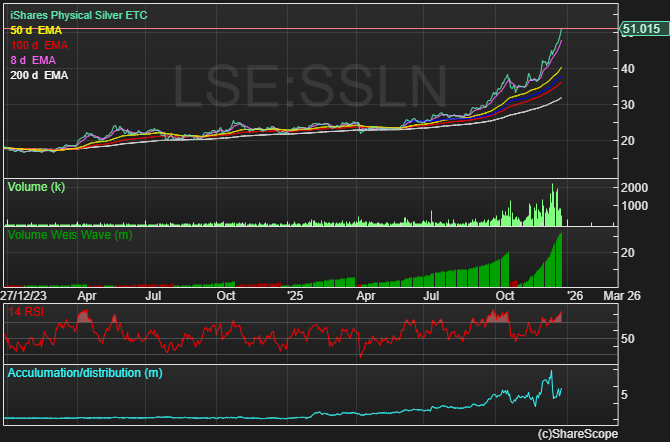Click the 14 RSI indicator label

tap(27, 313)
